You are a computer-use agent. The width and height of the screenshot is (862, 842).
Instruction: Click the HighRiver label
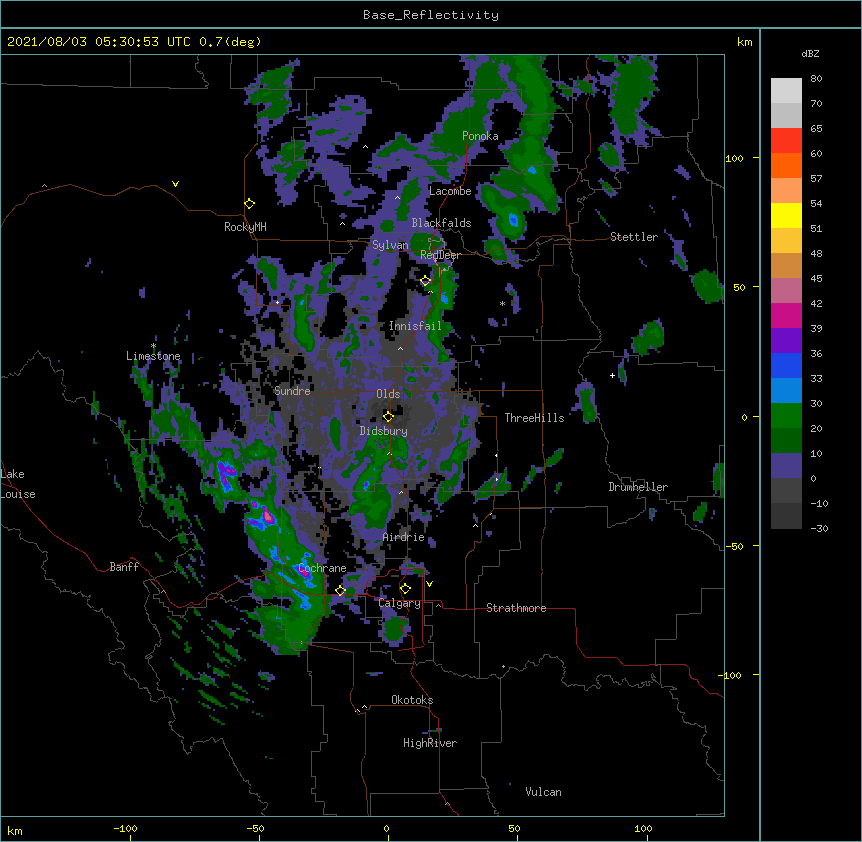(x=430, y=743)
